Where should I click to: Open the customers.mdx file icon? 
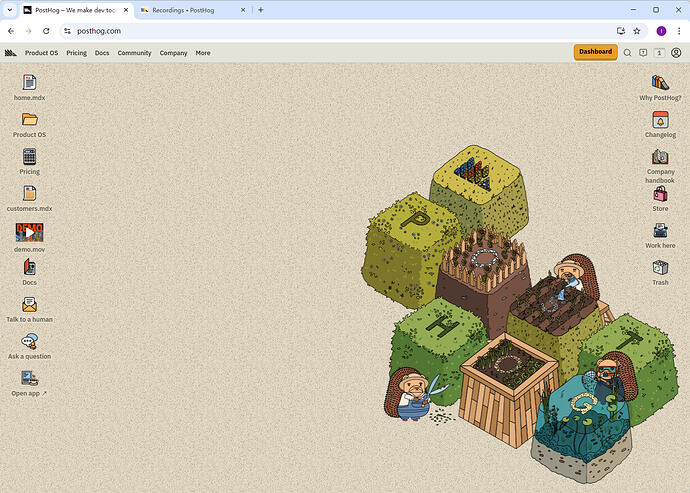click(x=29, y=193)
